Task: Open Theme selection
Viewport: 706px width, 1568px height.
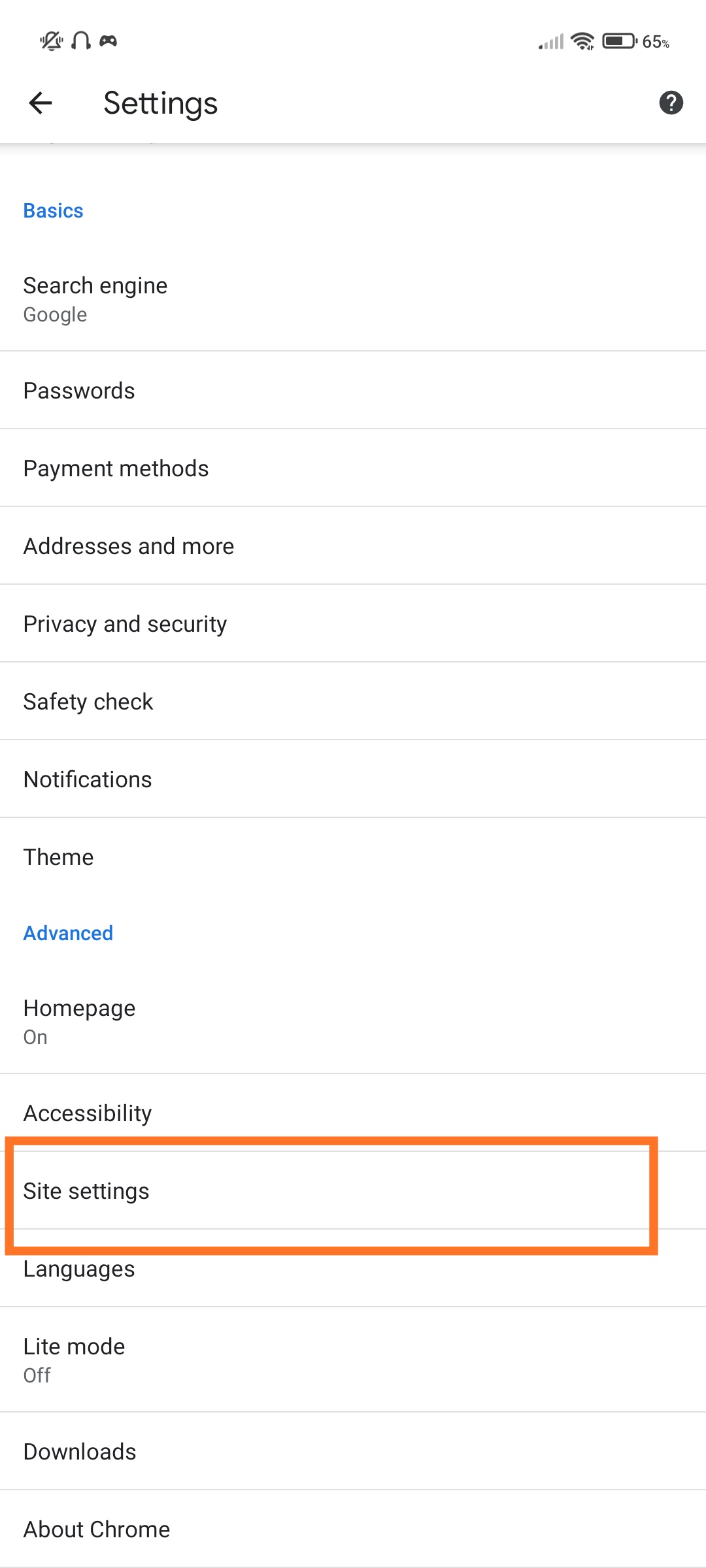Action: pos(353,857)
